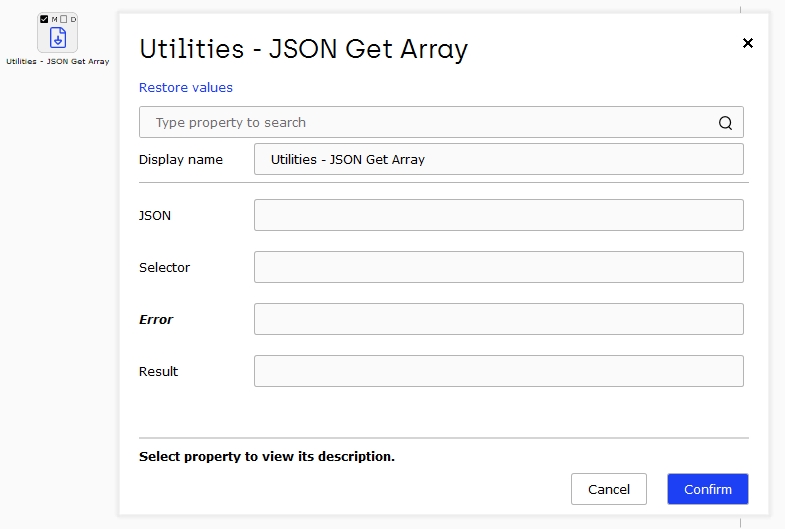The height and width of the screenshot is (529, 785).
Task: Select the italic Error property label
Action: point(156,319)
